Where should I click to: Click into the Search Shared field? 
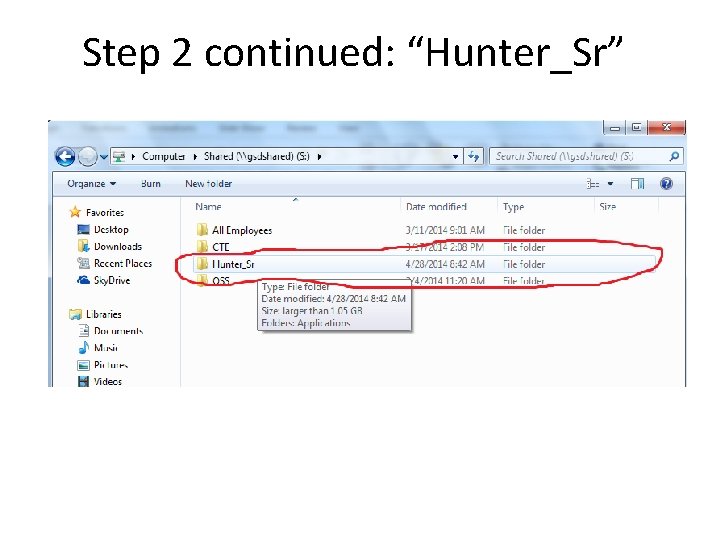[x=586, y=157]
